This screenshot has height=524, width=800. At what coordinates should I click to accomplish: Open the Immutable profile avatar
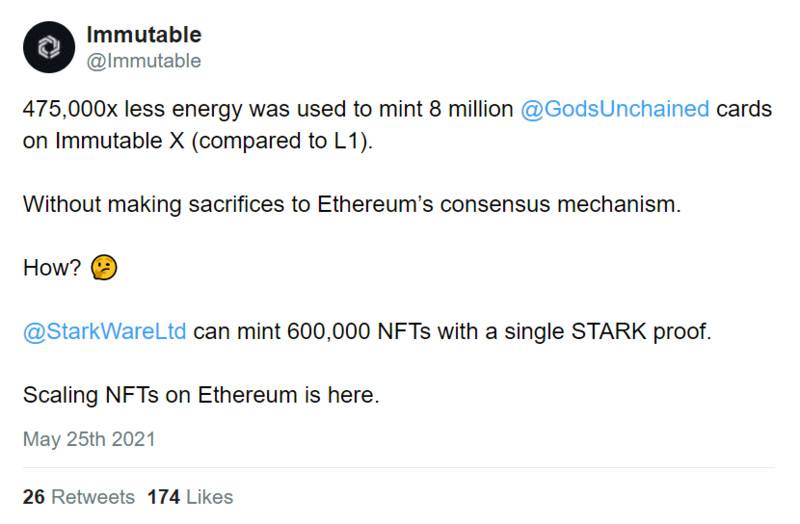pyautogui.click(x=49, y=47)
